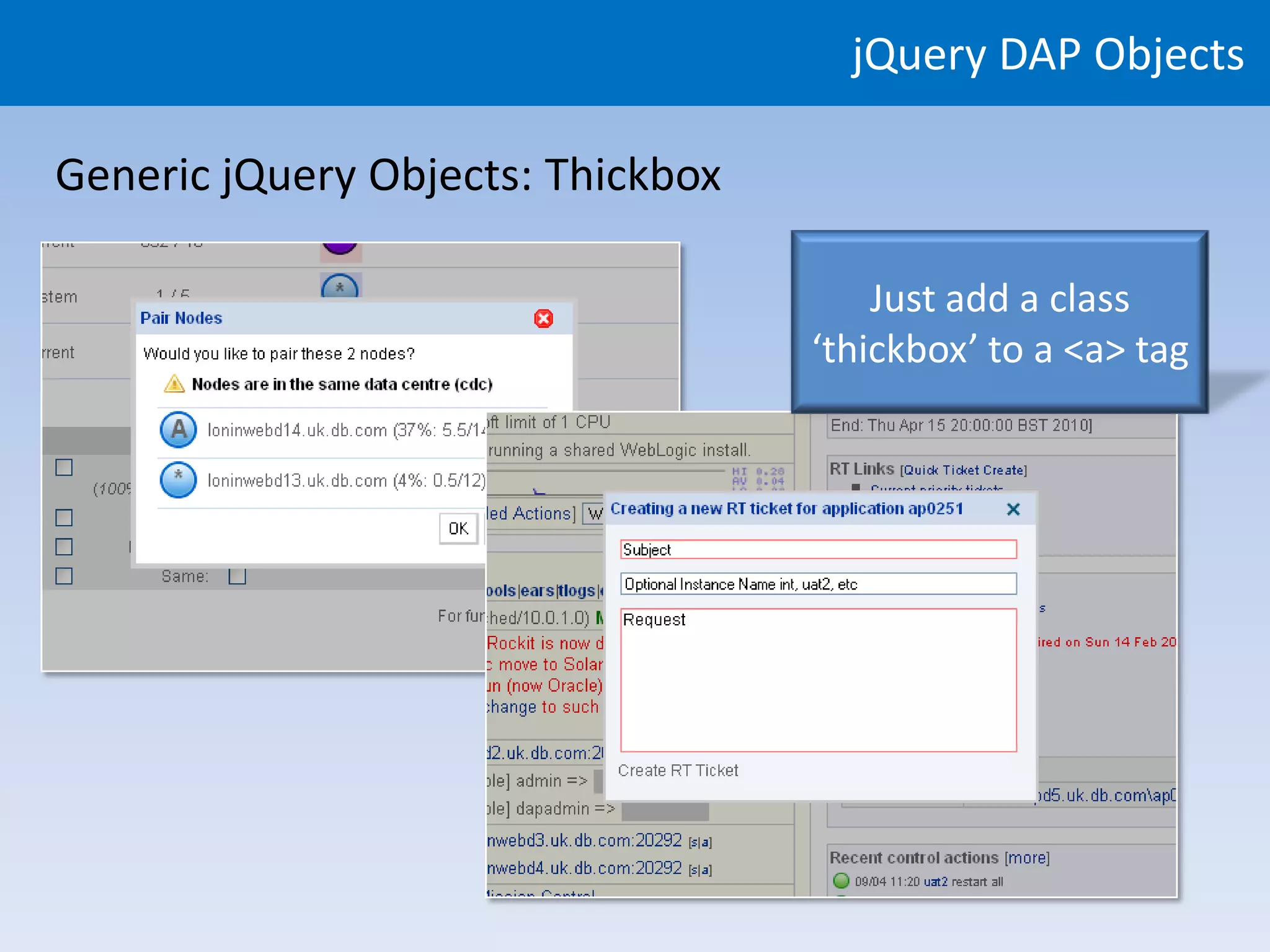This screenshot has width=1270, height=952.
Task: Click into the Subject input field
Action: click(818, 550)
